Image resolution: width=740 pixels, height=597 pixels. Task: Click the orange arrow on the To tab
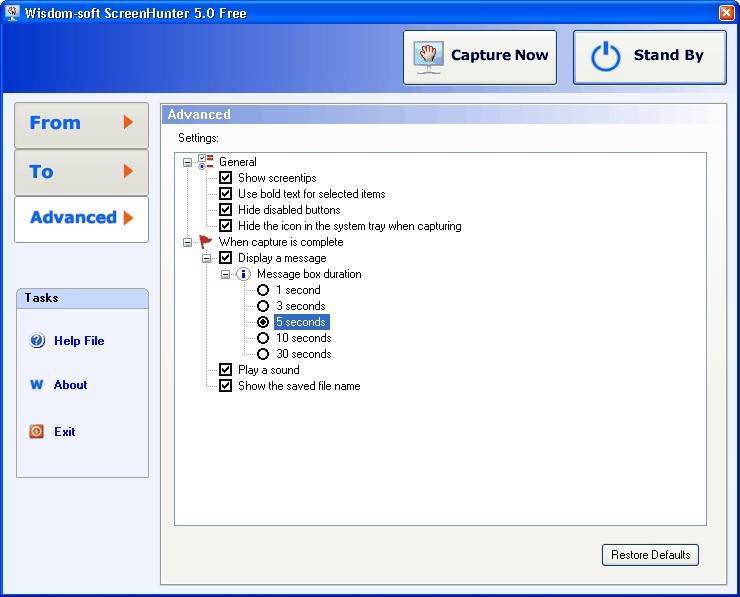pos(128,171)
